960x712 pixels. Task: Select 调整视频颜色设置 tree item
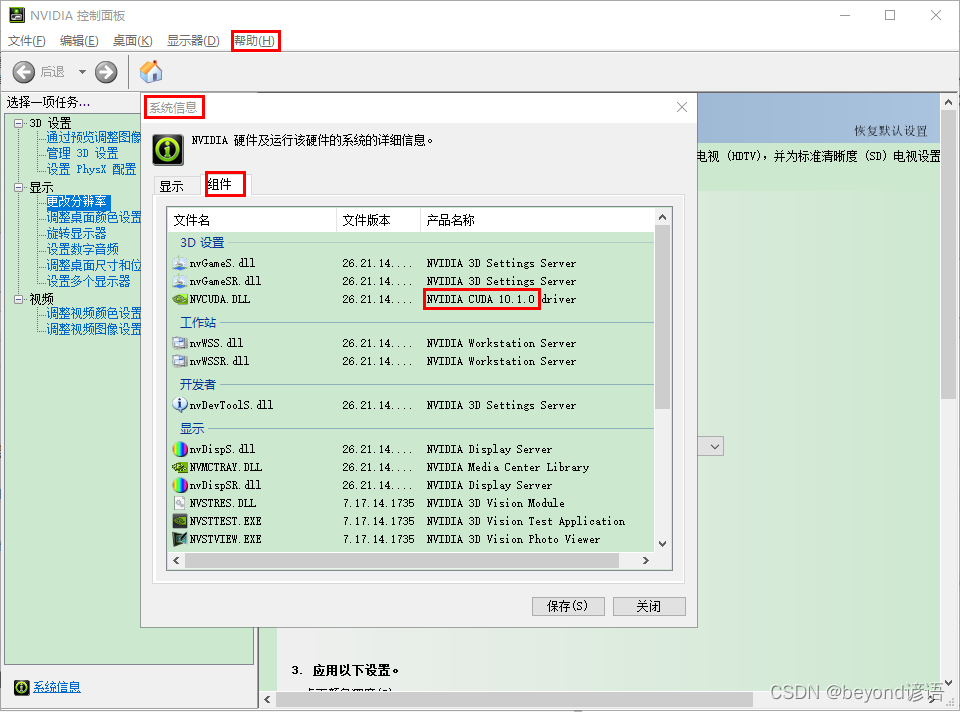click(94, 313)
